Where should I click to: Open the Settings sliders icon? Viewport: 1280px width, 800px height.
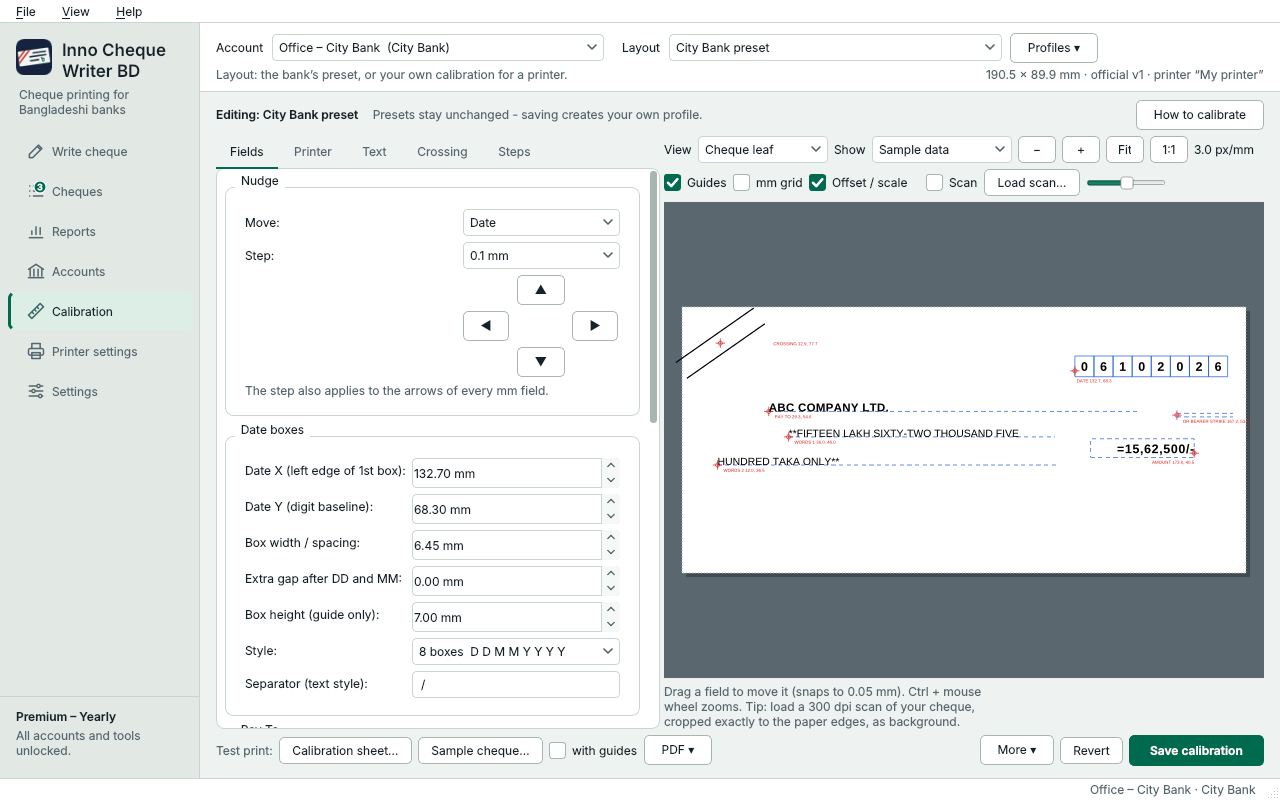[x=36, y=392]
